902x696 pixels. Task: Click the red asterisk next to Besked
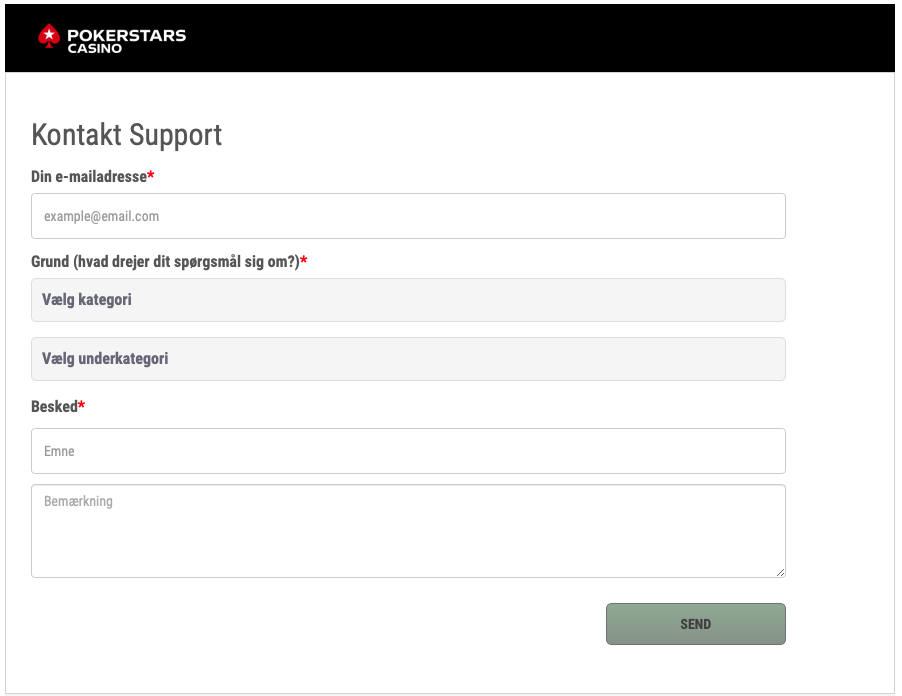point(82,406)
